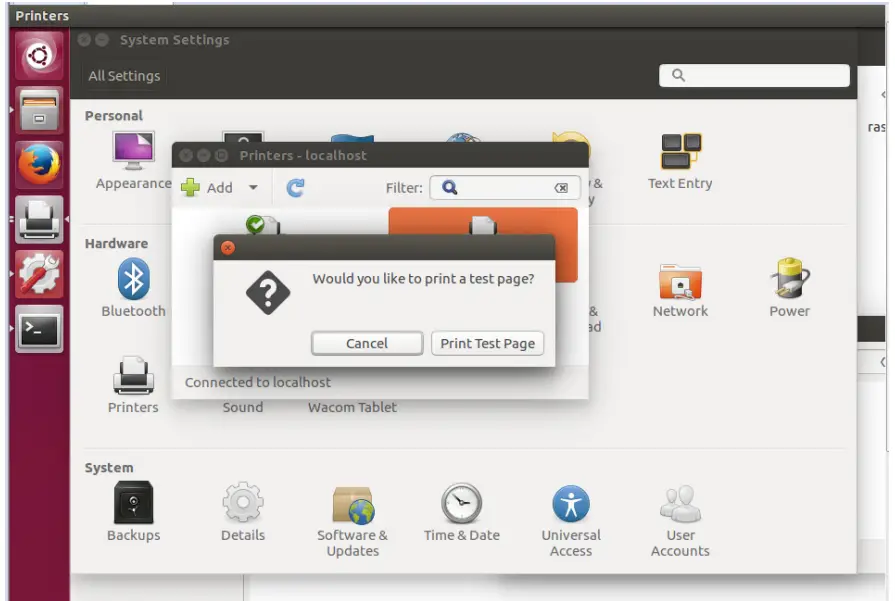
Task: Open Network settings
Action: click(x=680, y=290)
